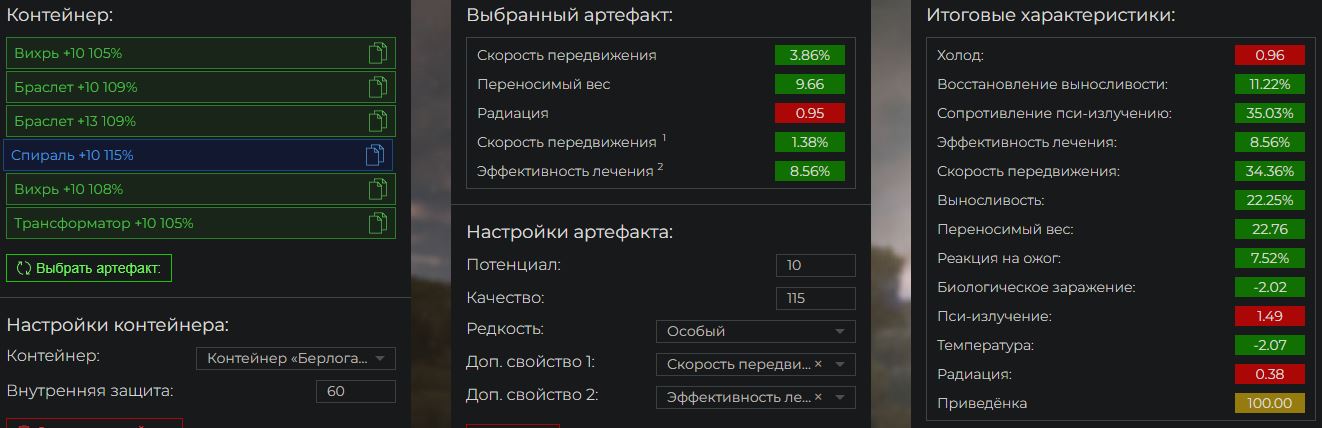Clear Эффективность лечения in Доп. свойство 2
The height and width of the screenshot is (428, 1322).
[818, 397]
